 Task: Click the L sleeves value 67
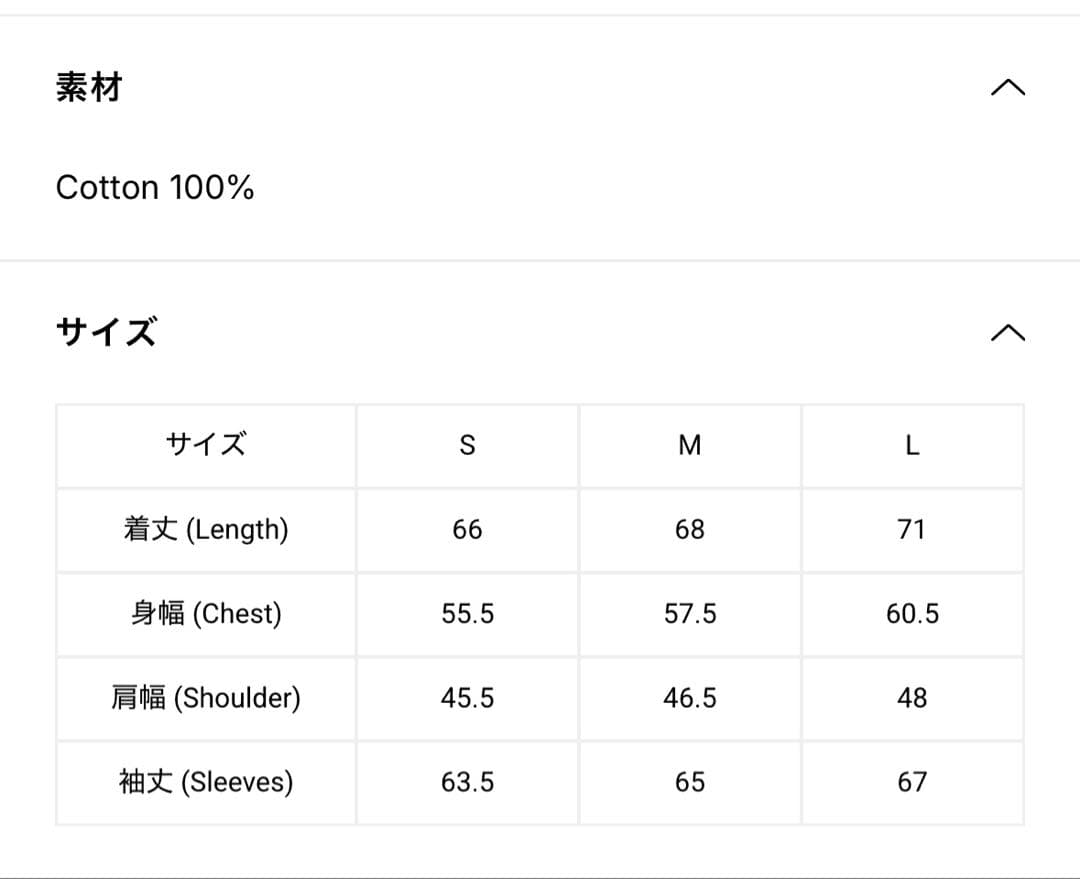click(x=912, y=781)
